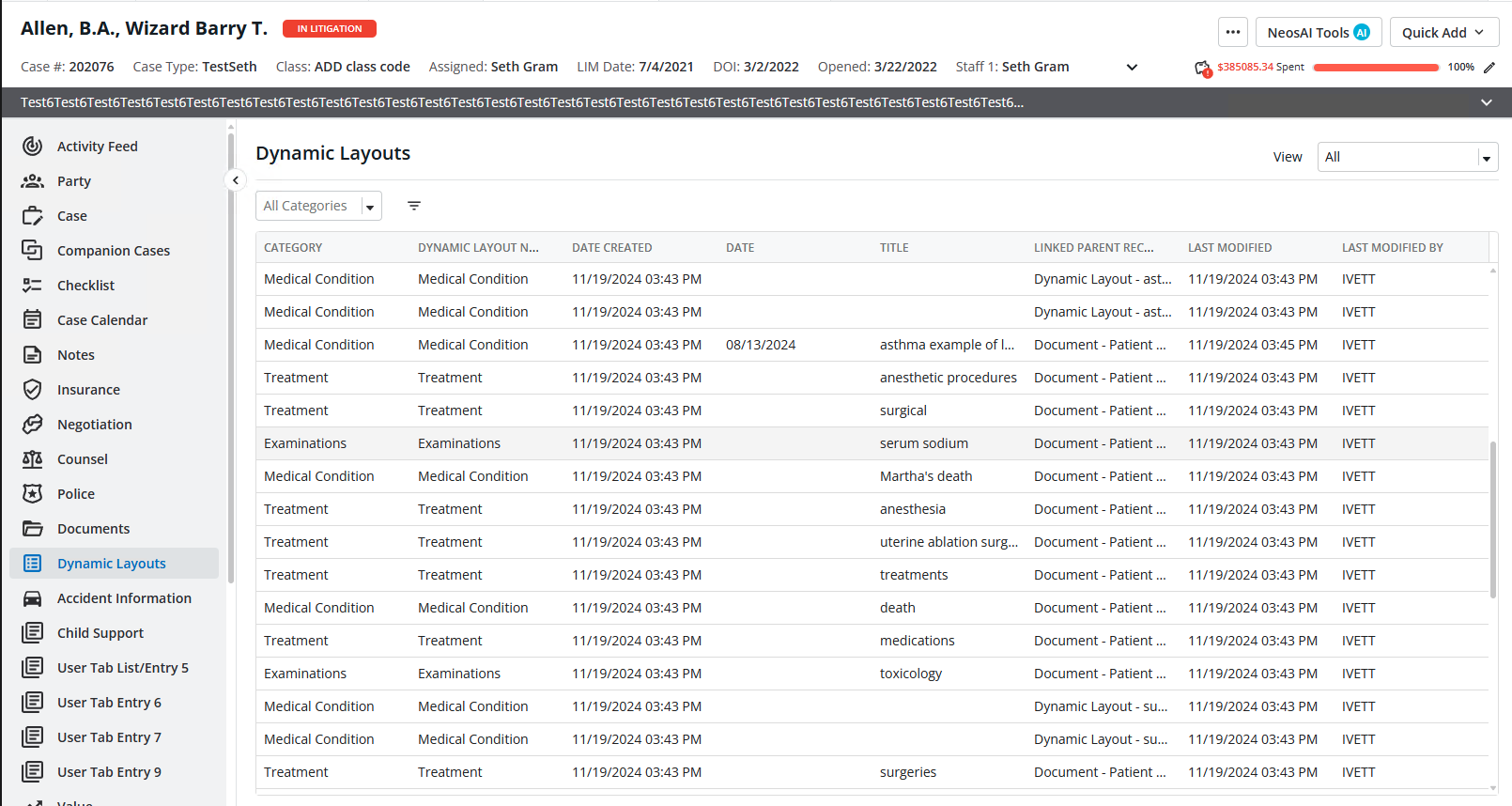
Task: Expand the dark Test6 note banner
Action: (x=1487, y=102)
